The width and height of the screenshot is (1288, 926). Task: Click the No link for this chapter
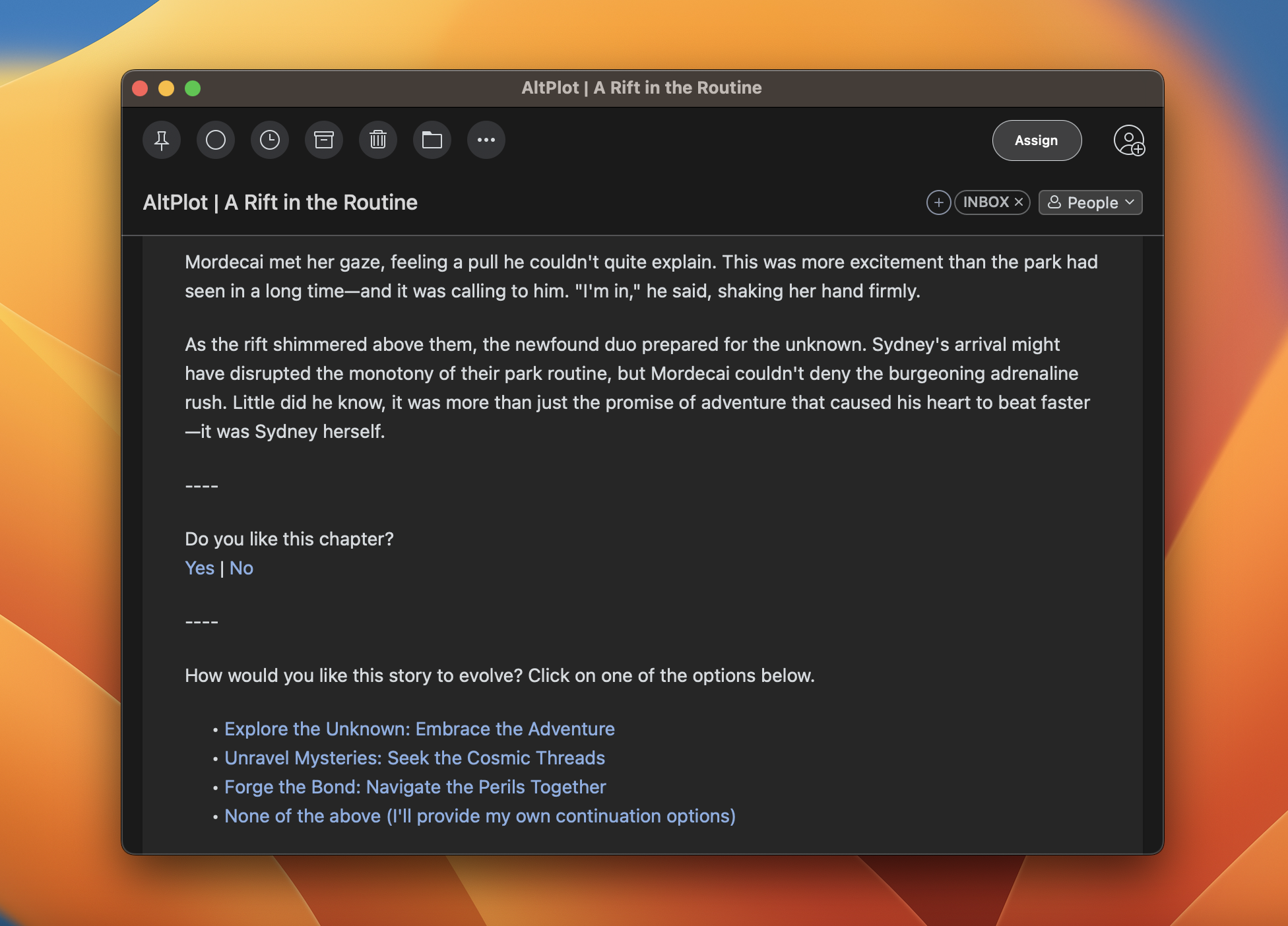241,569
